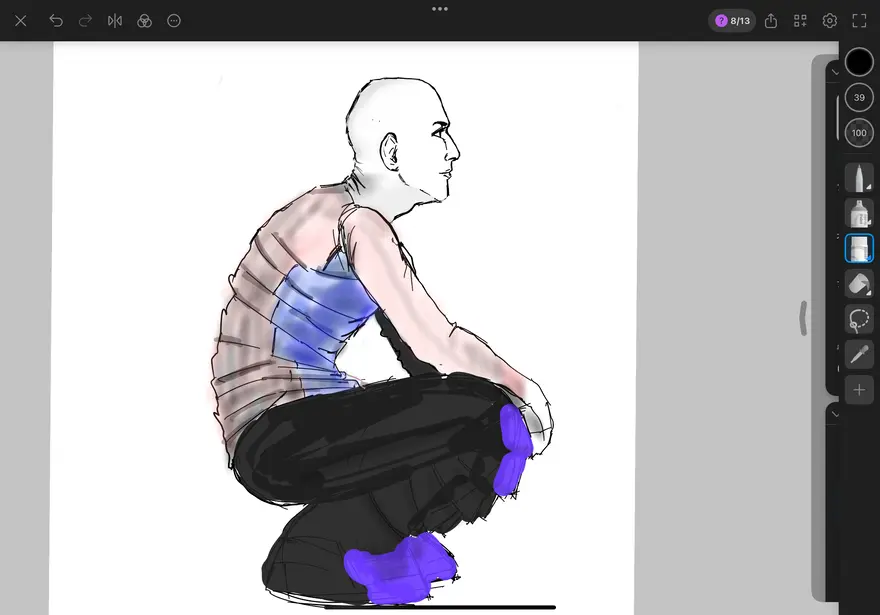Select the spray paint bottle tool
The width and height of the screenshot is (880, 615).
pos(859,213)
